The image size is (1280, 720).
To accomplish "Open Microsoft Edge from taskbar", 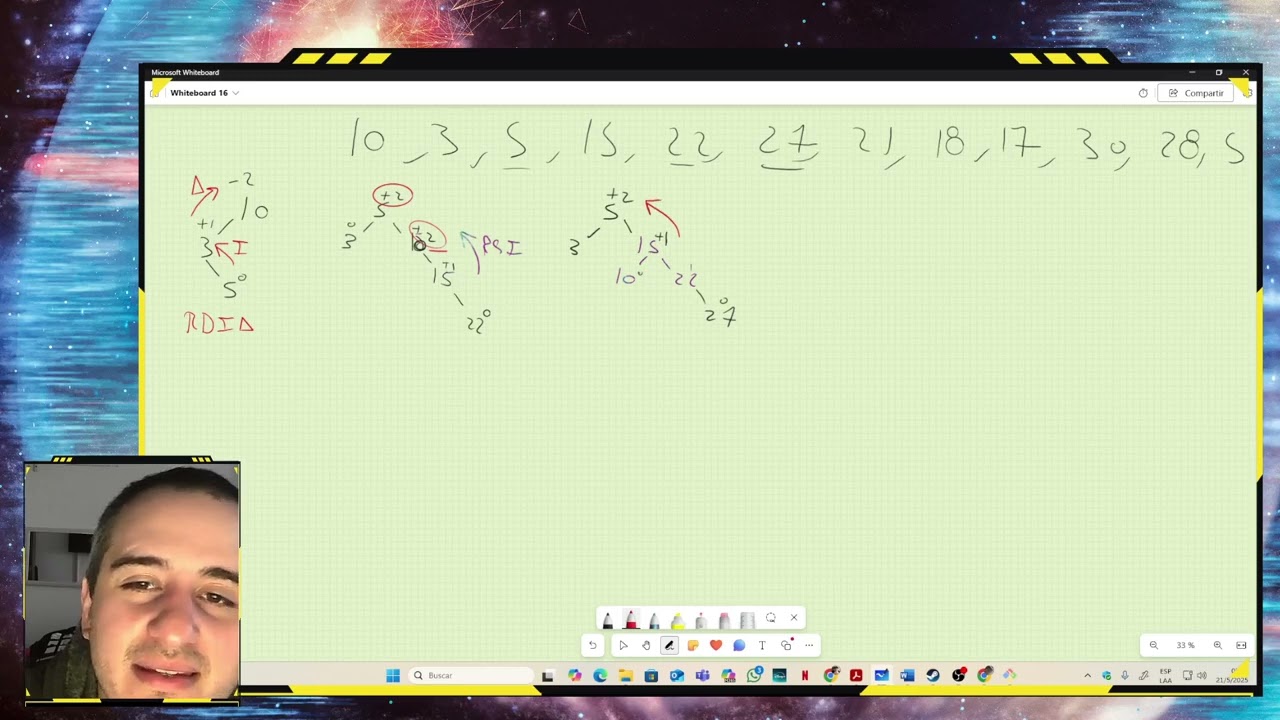I will 600,676.
